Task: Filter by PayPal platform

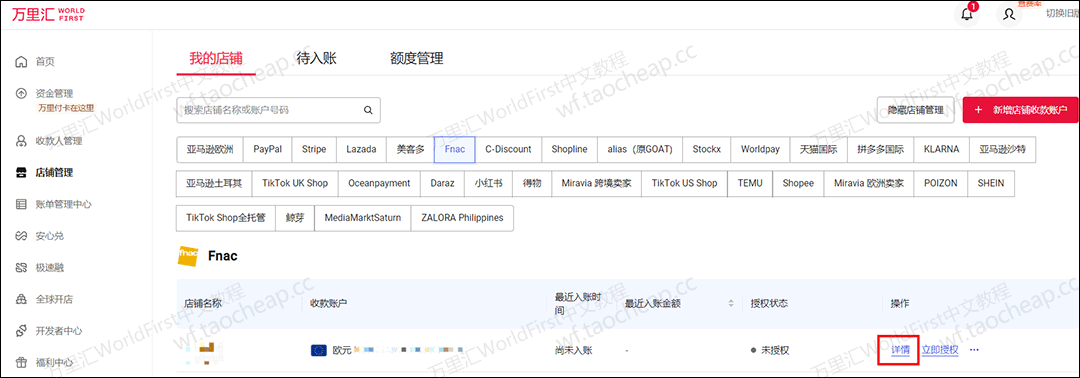Action: click(x=267, y=149)
